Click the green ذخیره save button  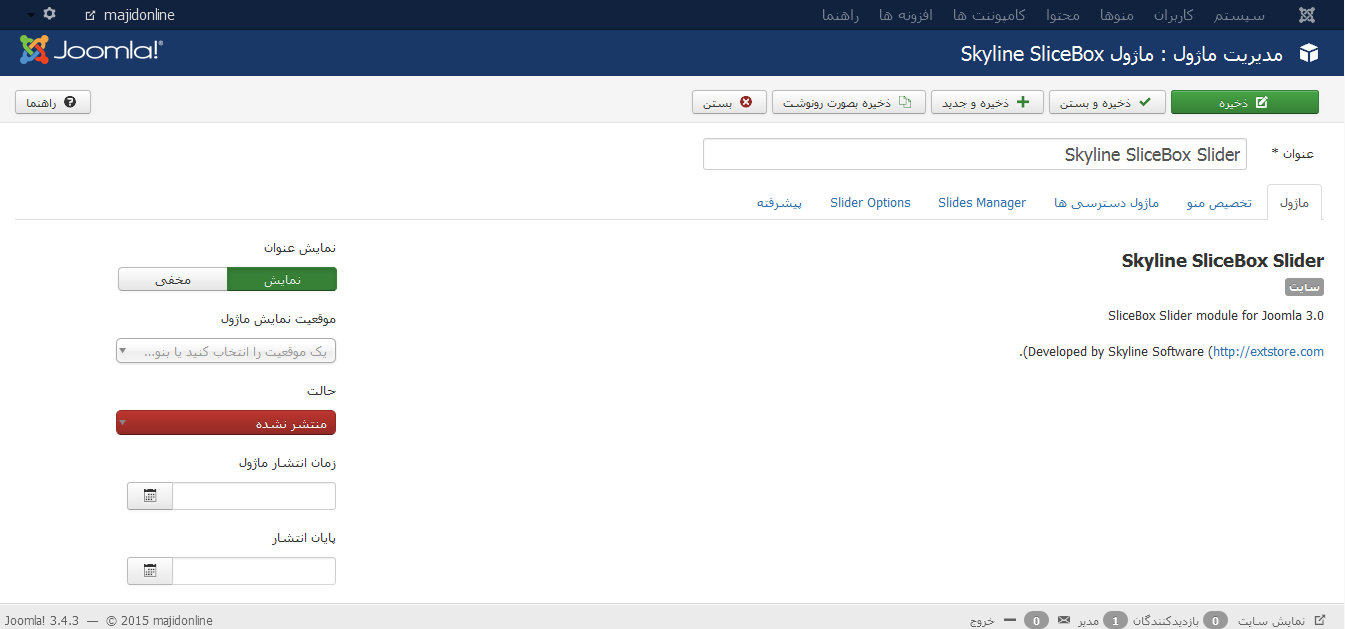tap(1245, 102)
